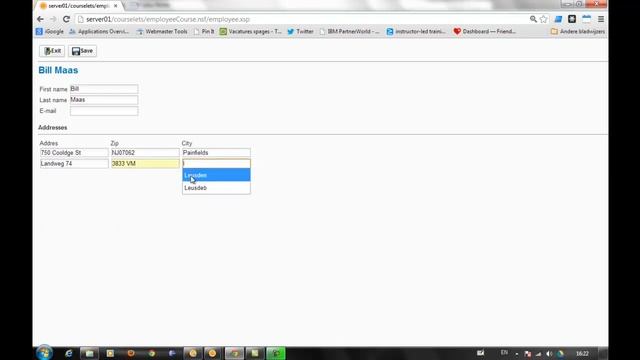The width and height of the screenshot is (640, 360).
Task: Open the Webmaster Tools bookmark
Action: 162,31
